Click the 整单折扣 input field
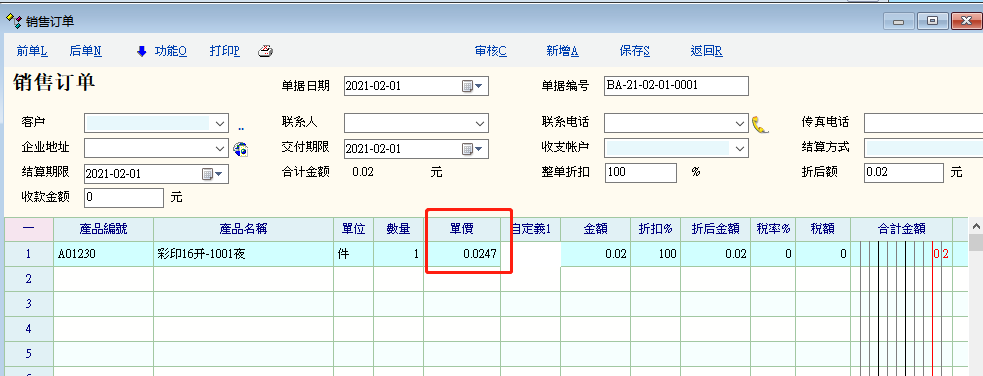The height and width of the screenshot is (376, 983). [641, 172]
